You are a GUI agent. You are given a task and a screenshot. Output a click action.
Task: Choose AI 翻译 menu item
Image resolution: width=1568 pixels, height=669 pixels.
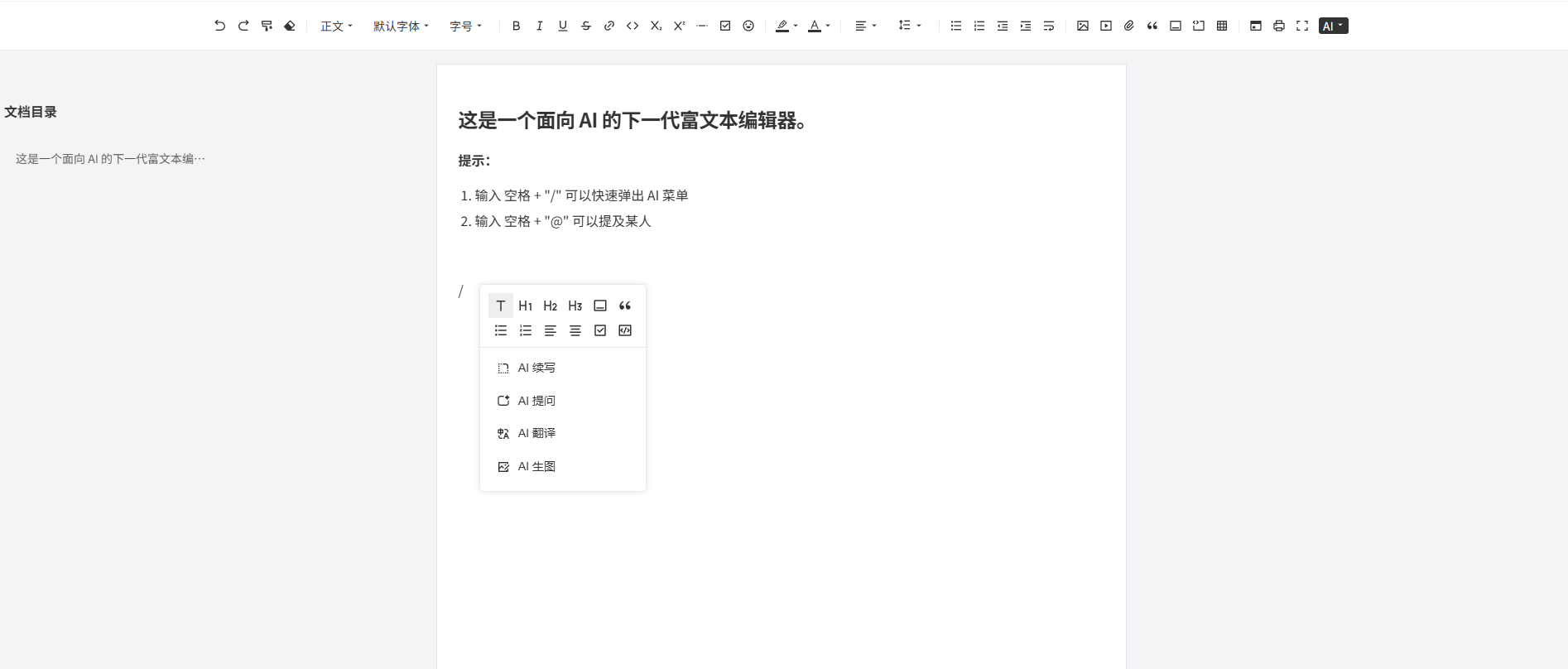[563, 433]
